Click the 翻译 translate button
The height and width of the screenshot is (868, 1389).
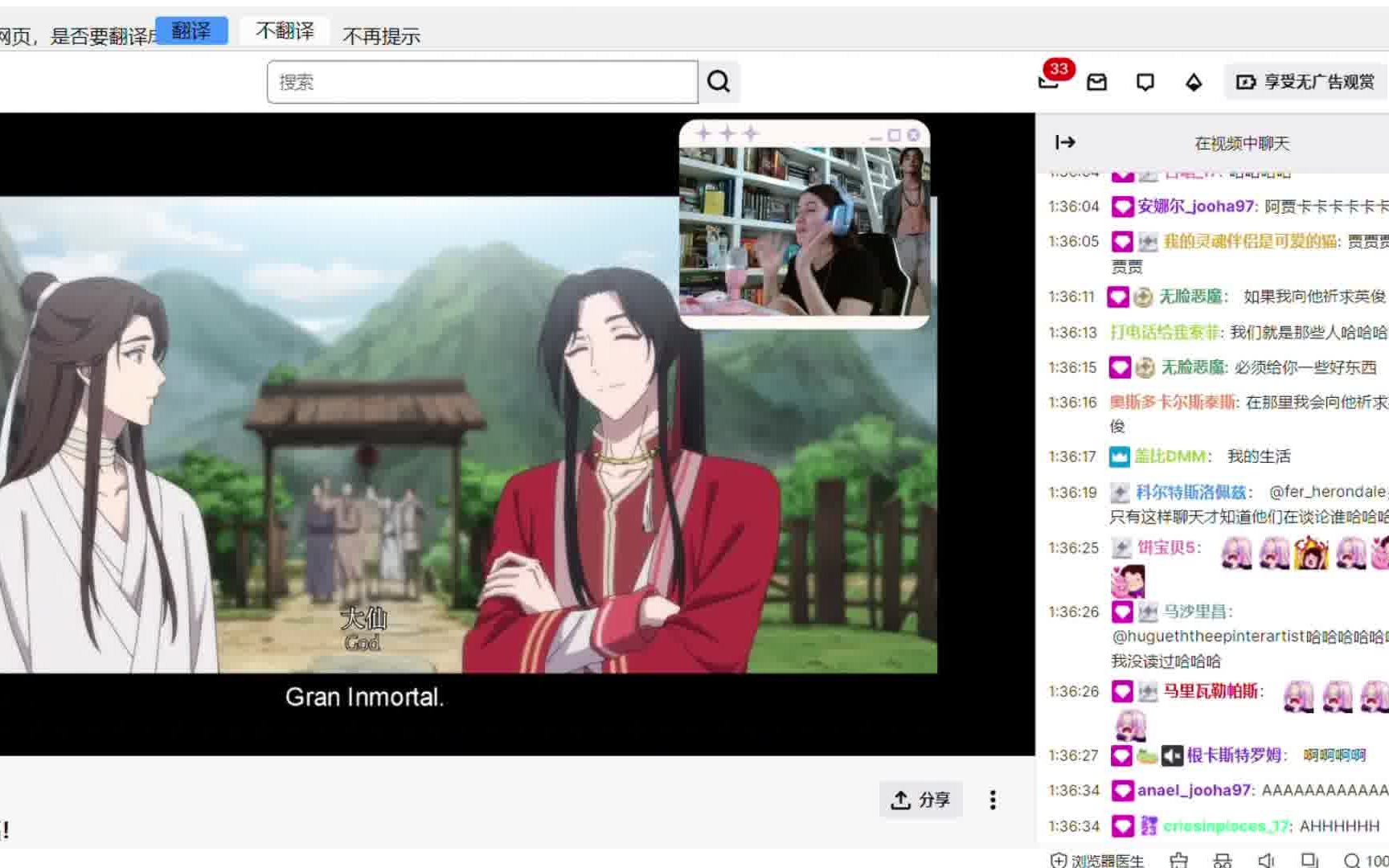coord(191,31)
